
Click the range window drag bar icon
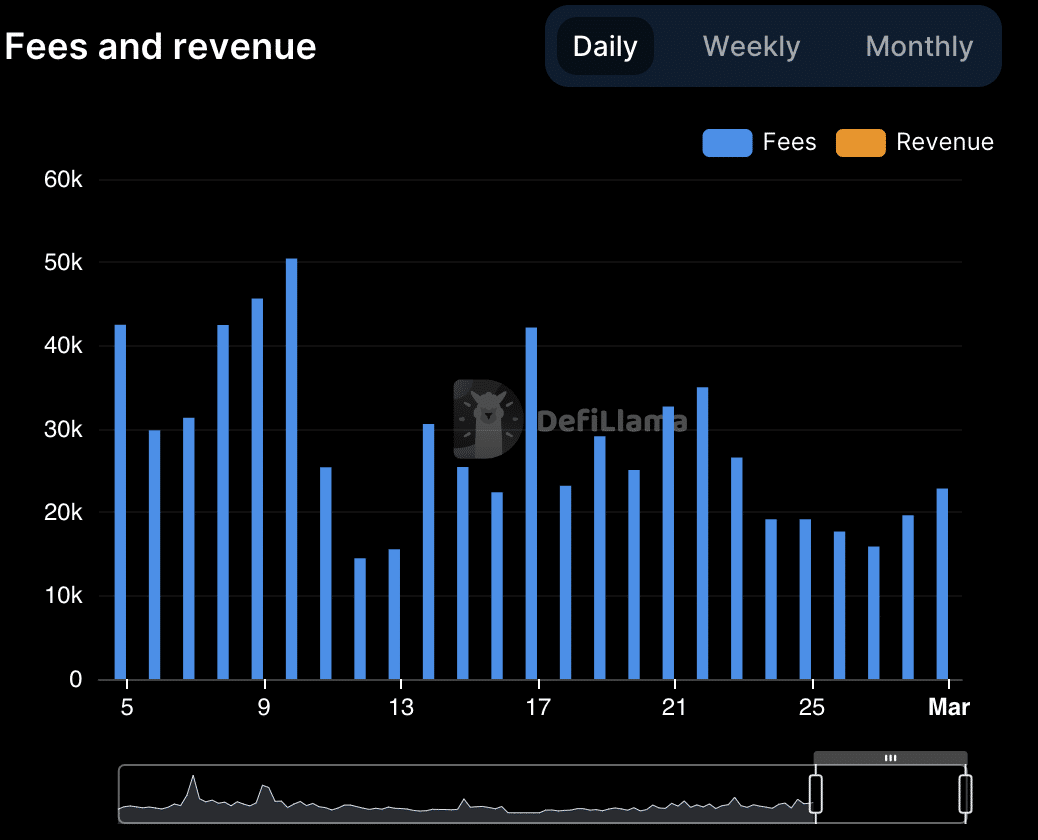click(890, 758)
